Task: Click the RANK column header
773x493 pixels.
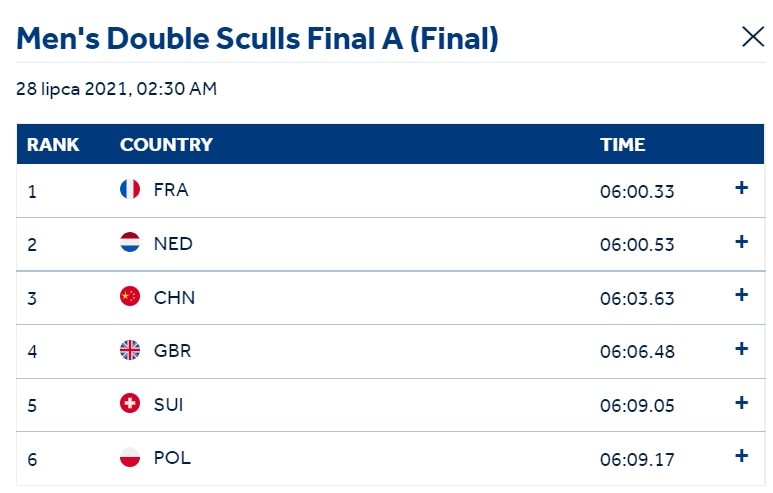Action: pyautogui.click(x=53, y=144)
